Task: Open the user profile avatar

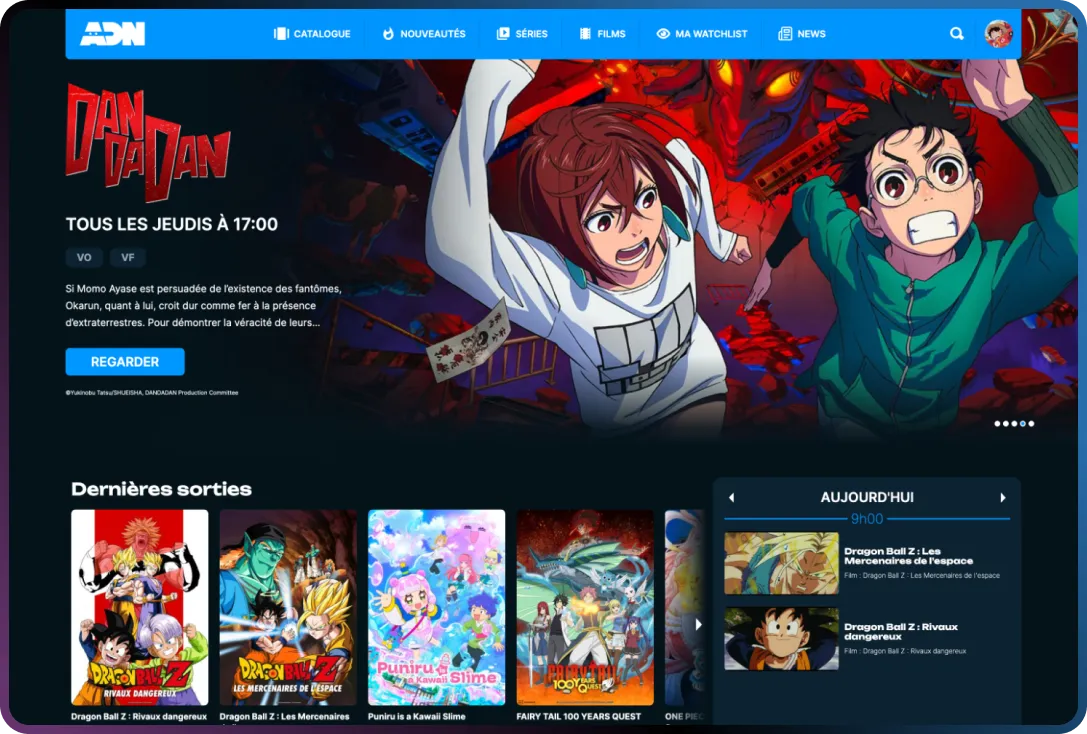Action: click(998, 33)
